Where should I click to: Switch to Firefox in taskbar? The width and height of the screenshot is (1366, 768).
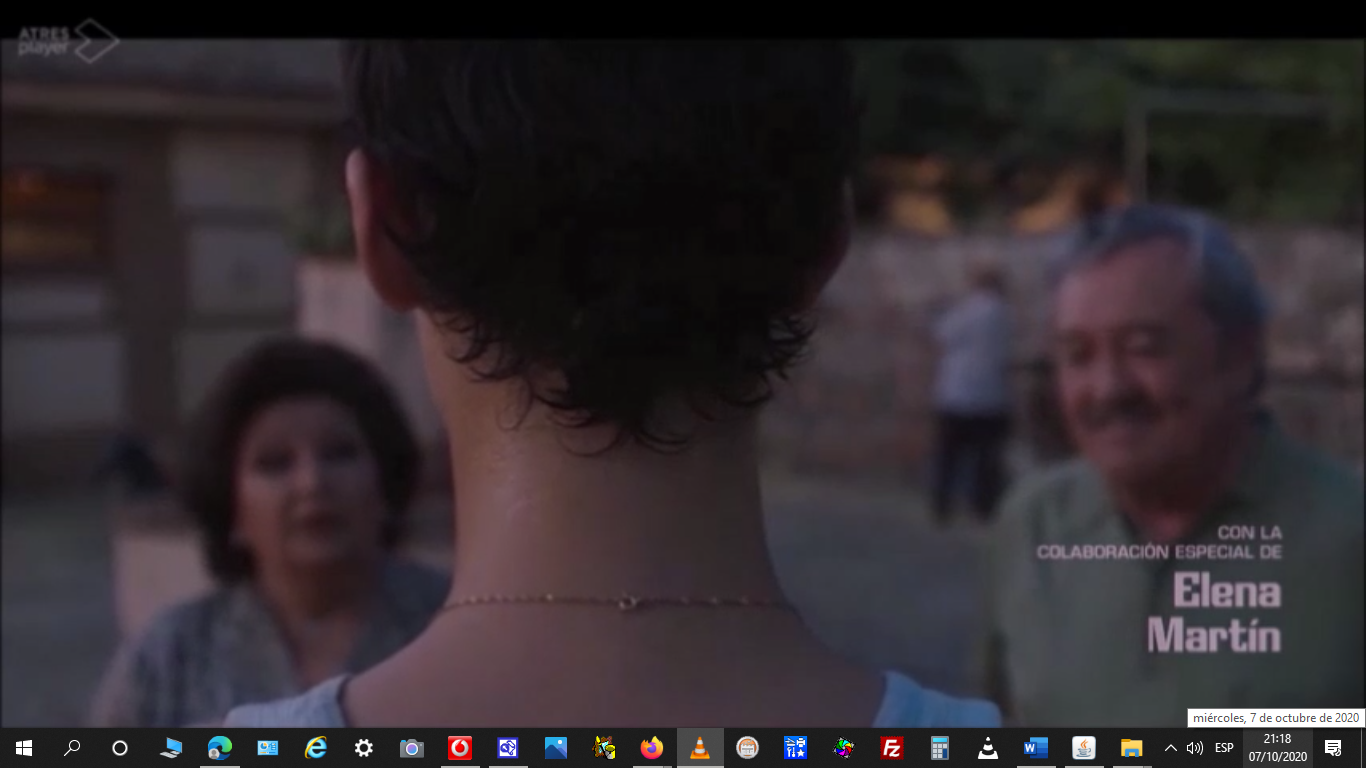[x=651, y=748]
